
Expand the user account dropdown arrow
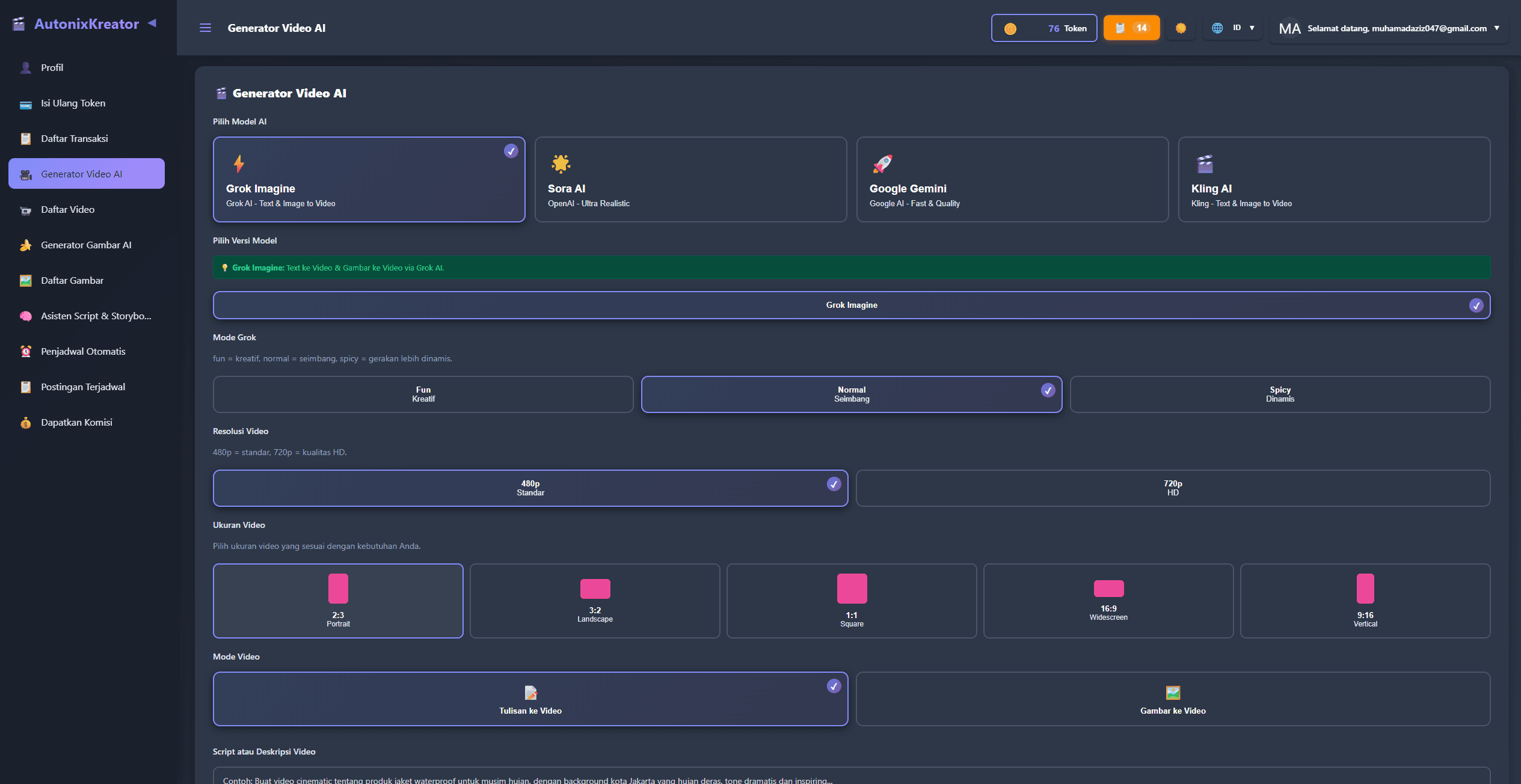coord(1497,28)
